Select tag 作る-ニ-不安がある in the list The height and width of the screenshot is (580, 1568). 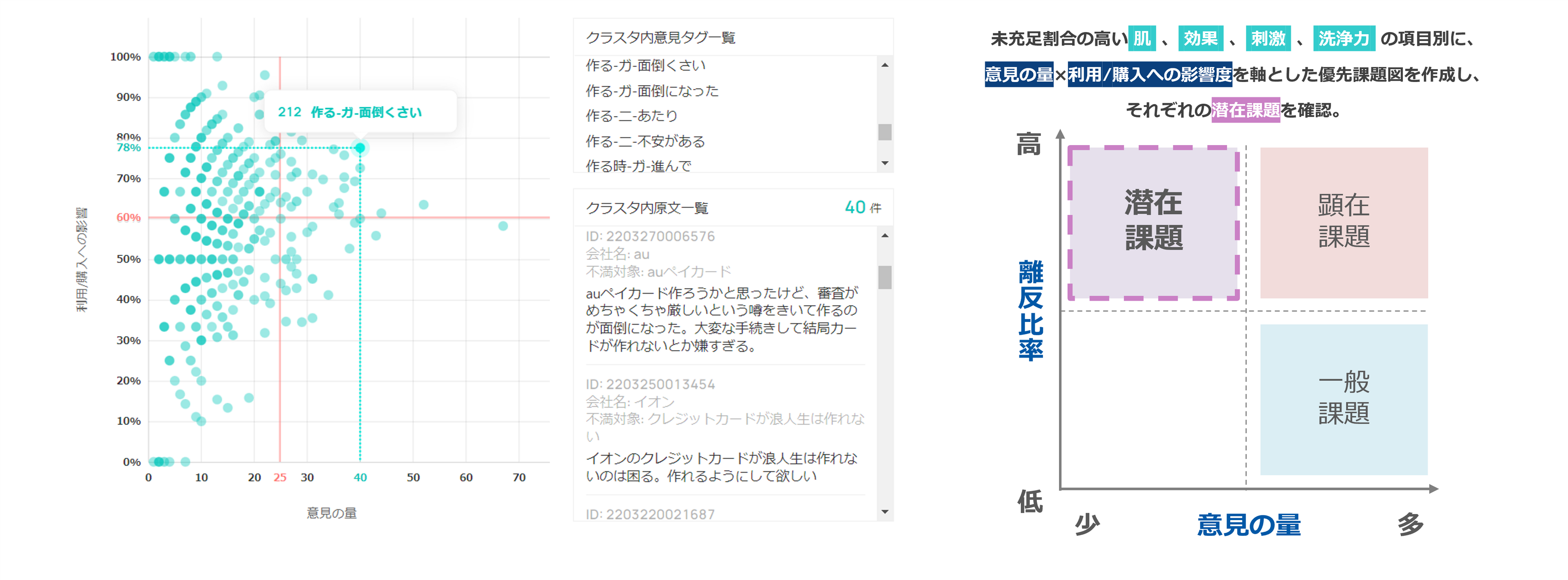pyautogui.click(x=644, y=141)
